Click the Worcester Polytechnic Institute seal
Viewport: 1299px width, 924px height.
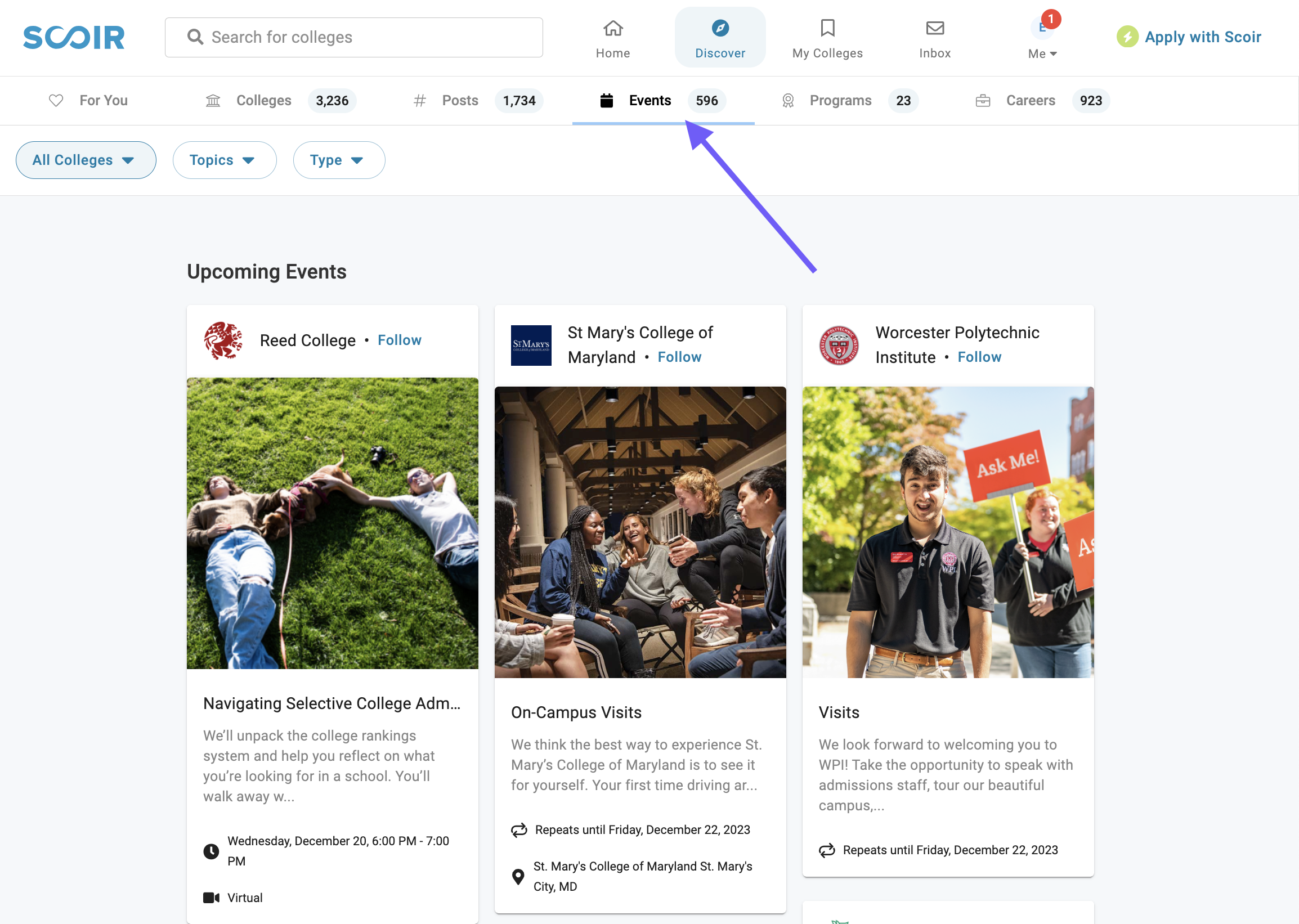(839, 345)
